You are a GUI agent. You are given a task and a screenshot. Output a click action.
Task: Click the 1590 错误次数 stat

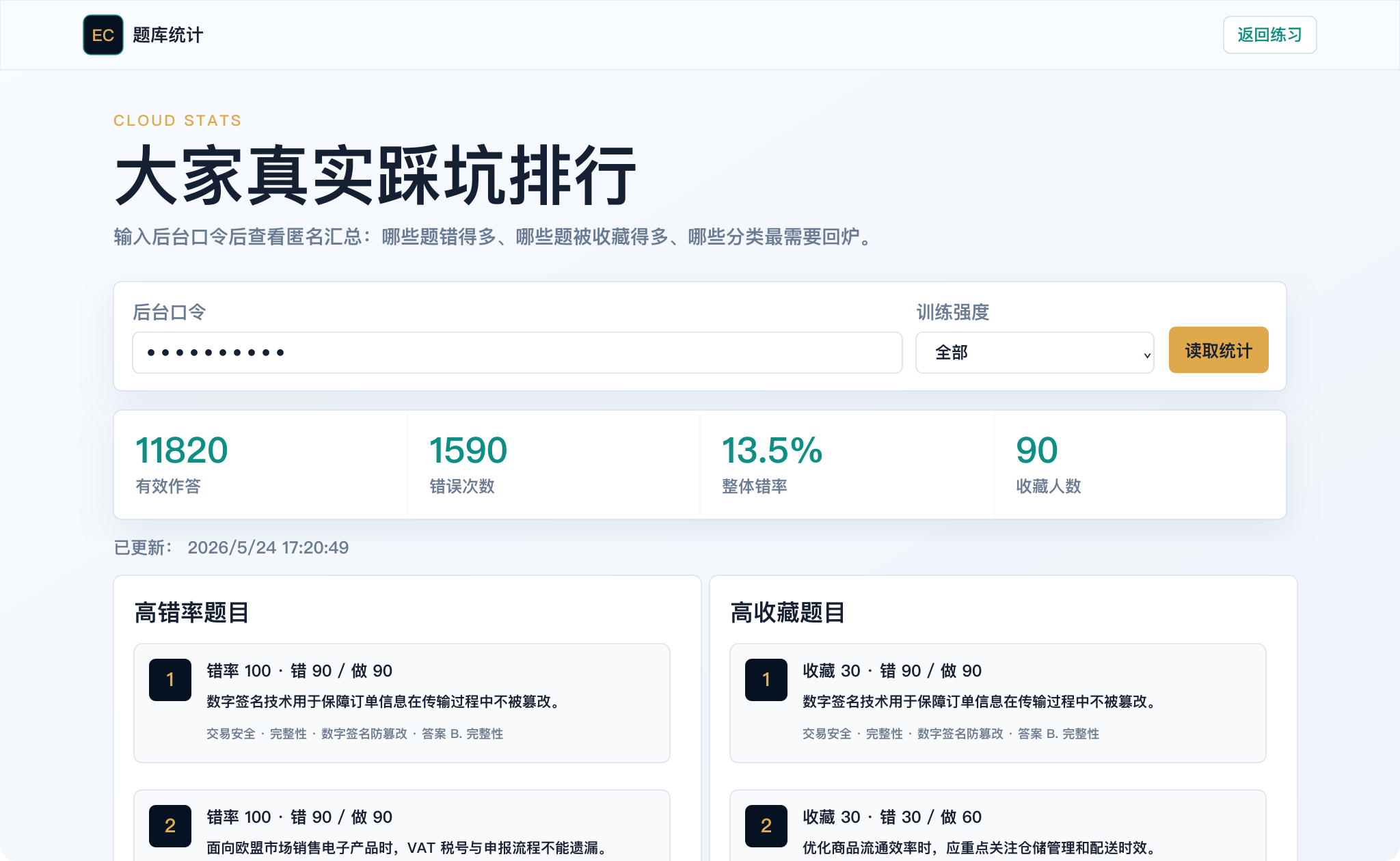pyautogui.click(x=554, y=465)
